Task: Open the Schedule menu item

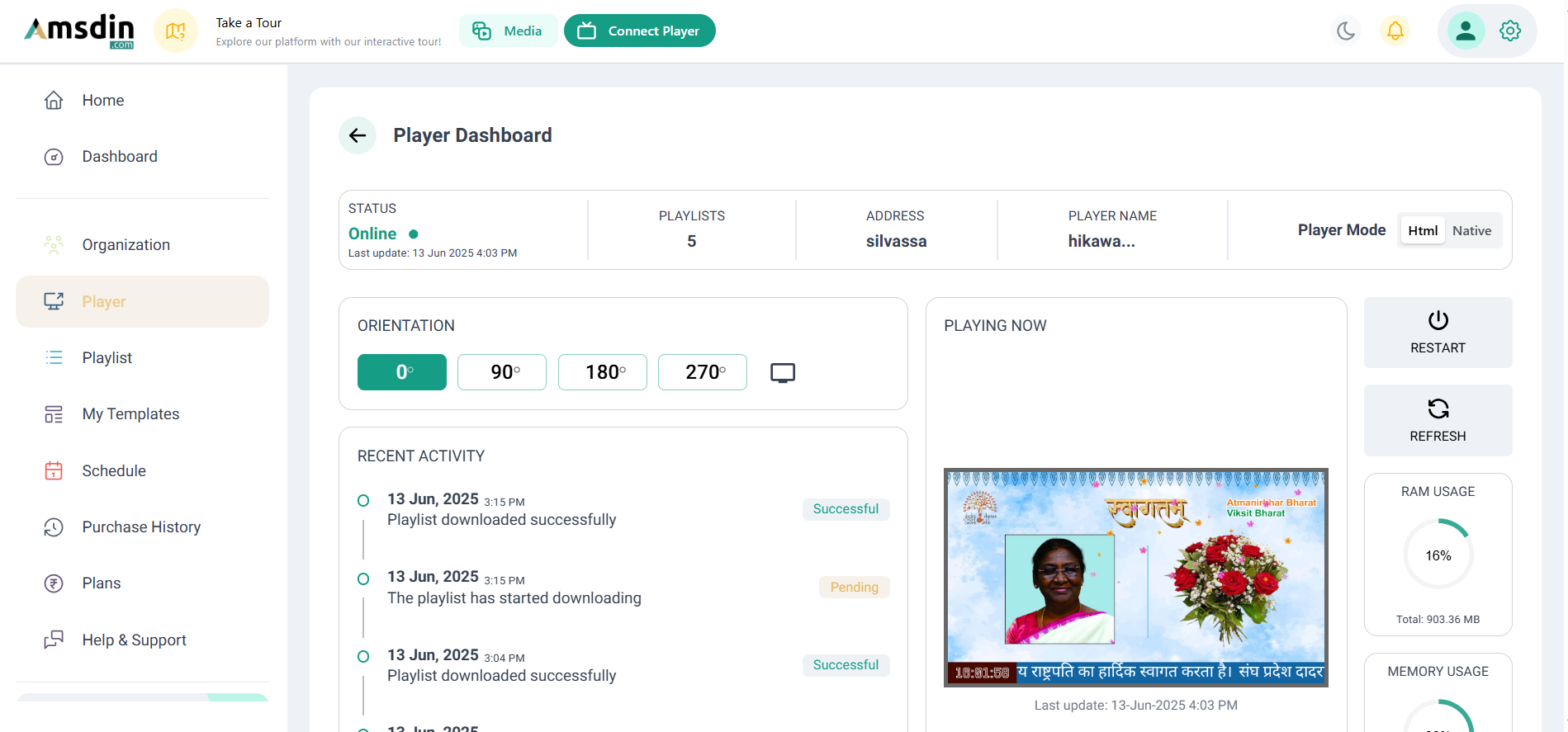Action: [142, 470]
